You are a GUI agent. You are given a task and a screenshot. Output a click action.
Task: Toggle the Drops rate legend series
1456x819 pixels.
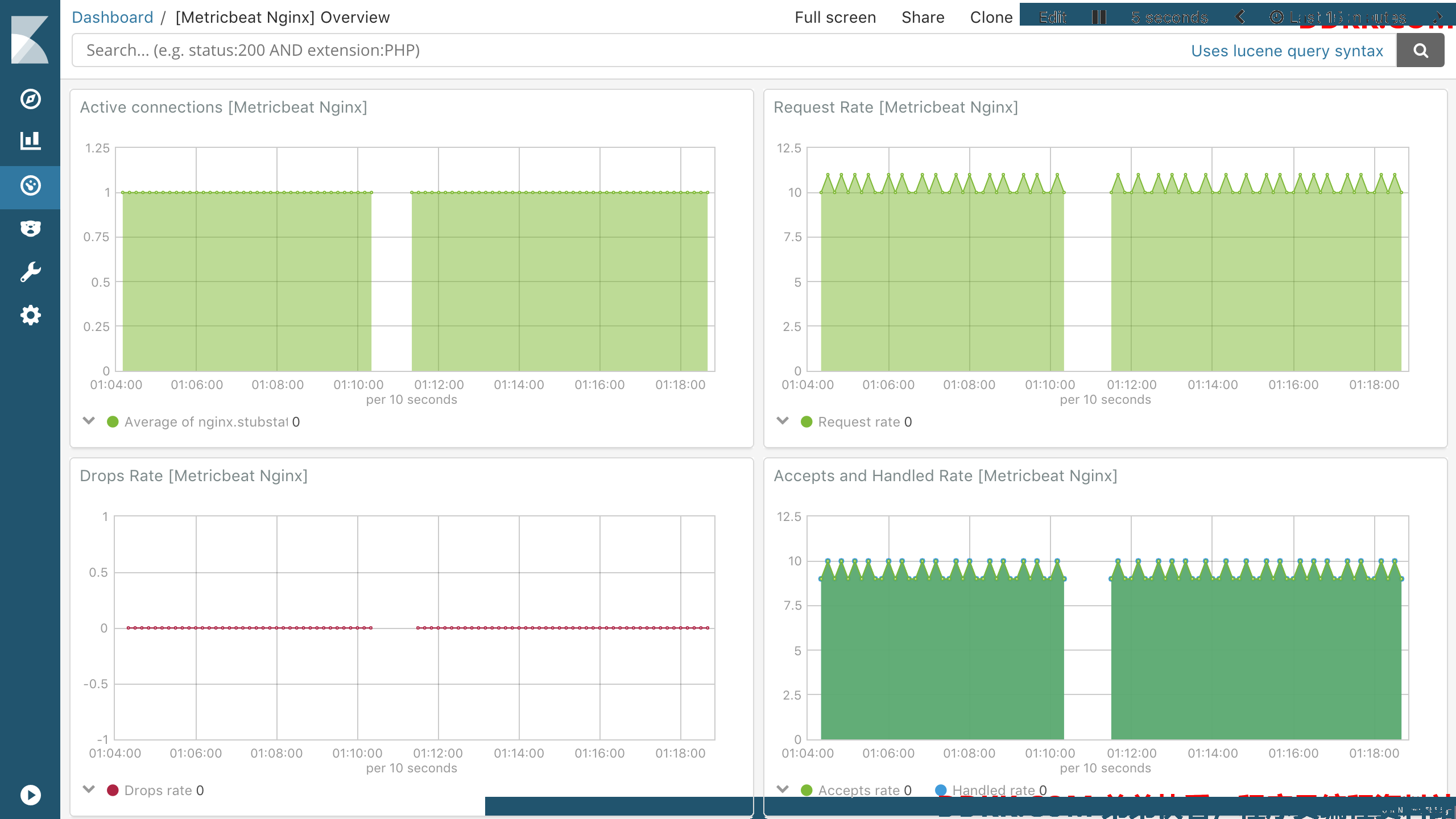(155, 791)
